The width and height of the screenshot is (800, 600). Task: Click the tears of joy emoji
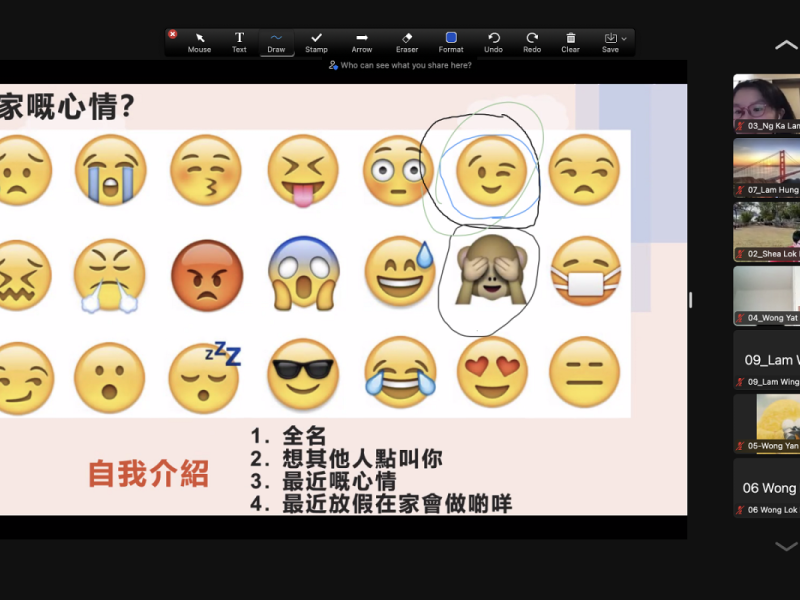401,373
